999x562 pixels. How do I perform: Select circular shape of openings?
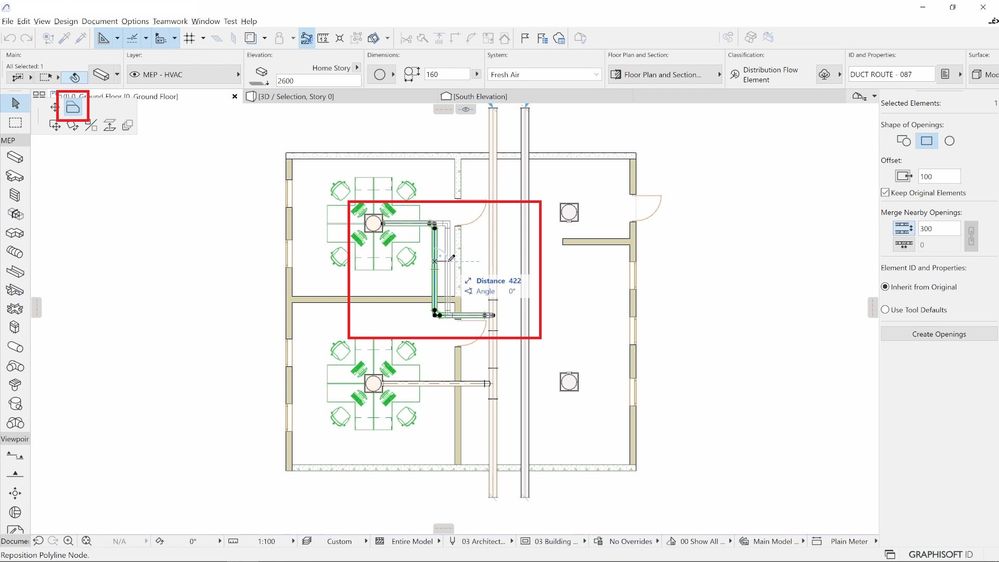(x=949, y=141)
